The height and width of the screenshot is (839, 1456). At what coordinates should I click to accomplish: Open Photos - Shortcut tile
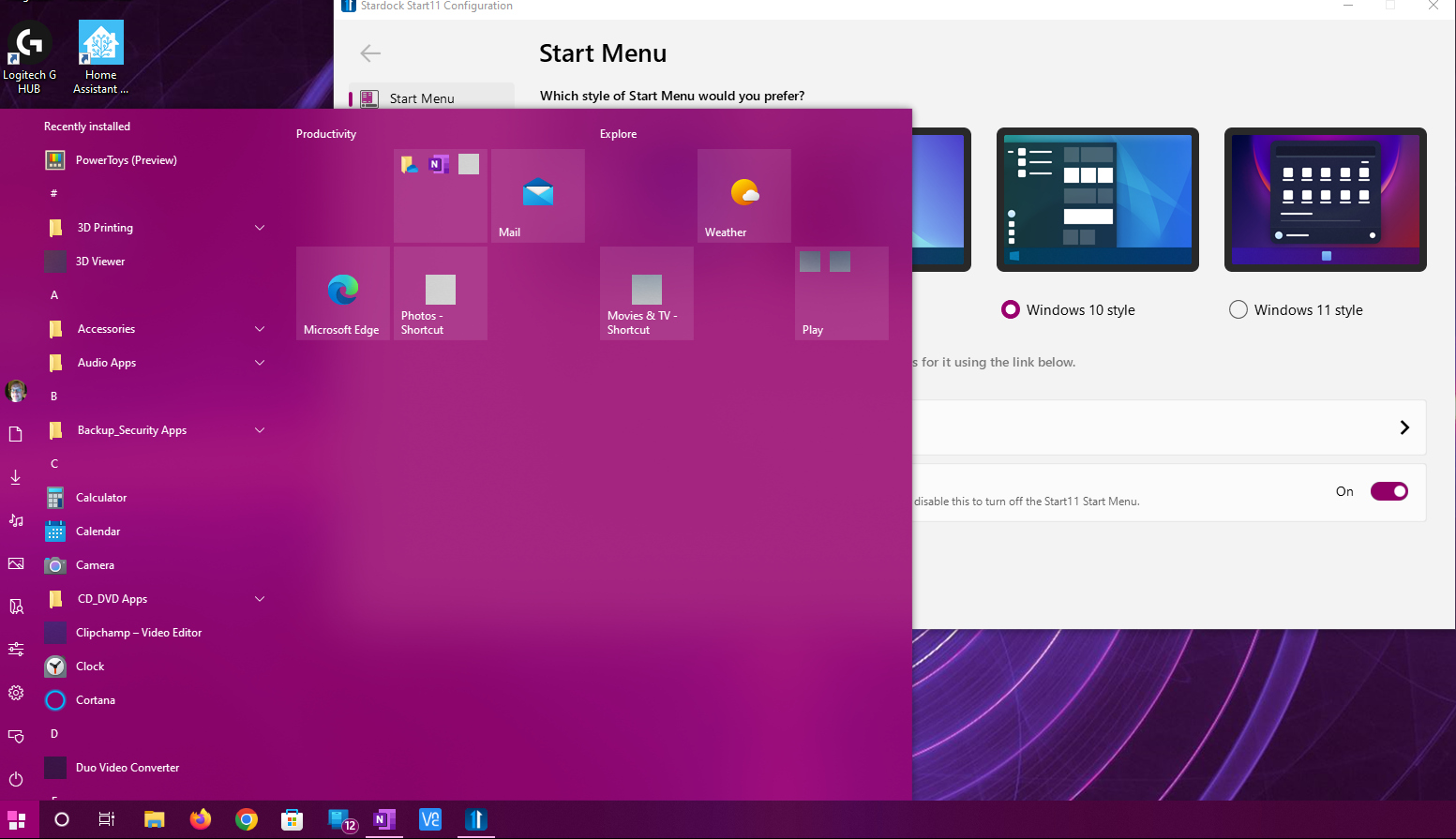[x=441, y=293]
